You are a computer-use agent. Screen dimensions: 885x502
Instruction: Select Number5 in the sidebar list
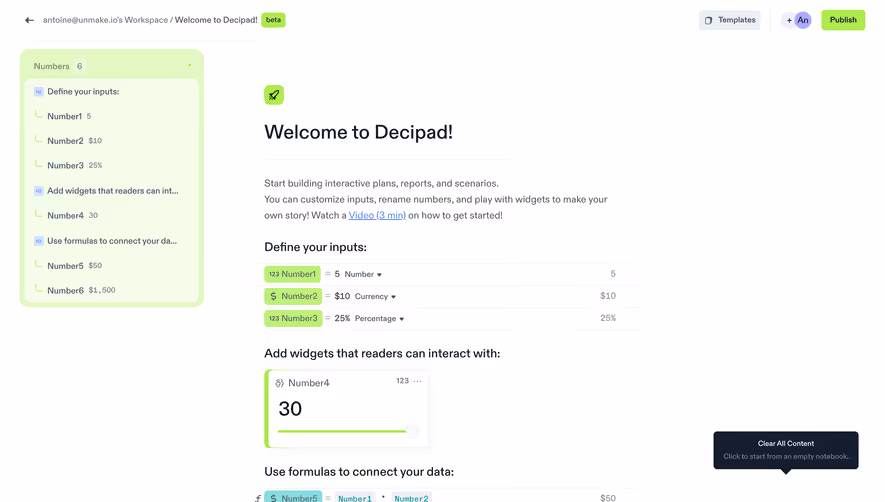coord(65,265)
